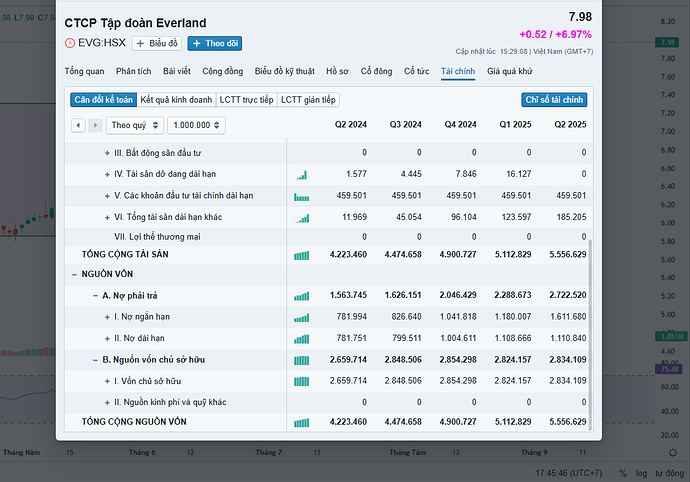Open Theo quý period dropdown

coord(135,125)
